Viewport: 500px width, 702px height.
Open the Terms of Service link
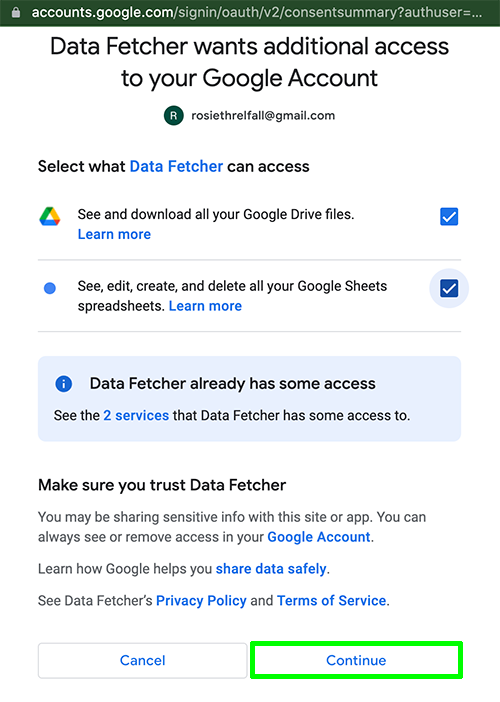point(331,600)
